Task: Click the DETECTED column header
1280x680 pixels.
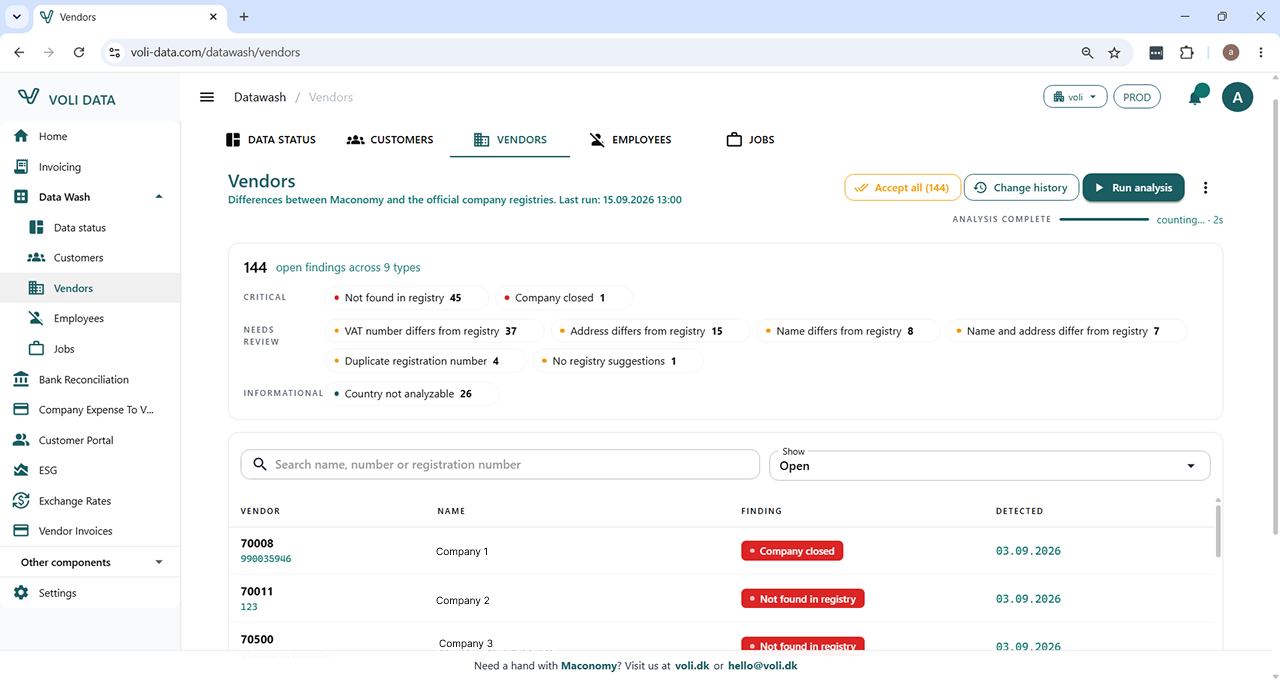Action: (1019, 511)
